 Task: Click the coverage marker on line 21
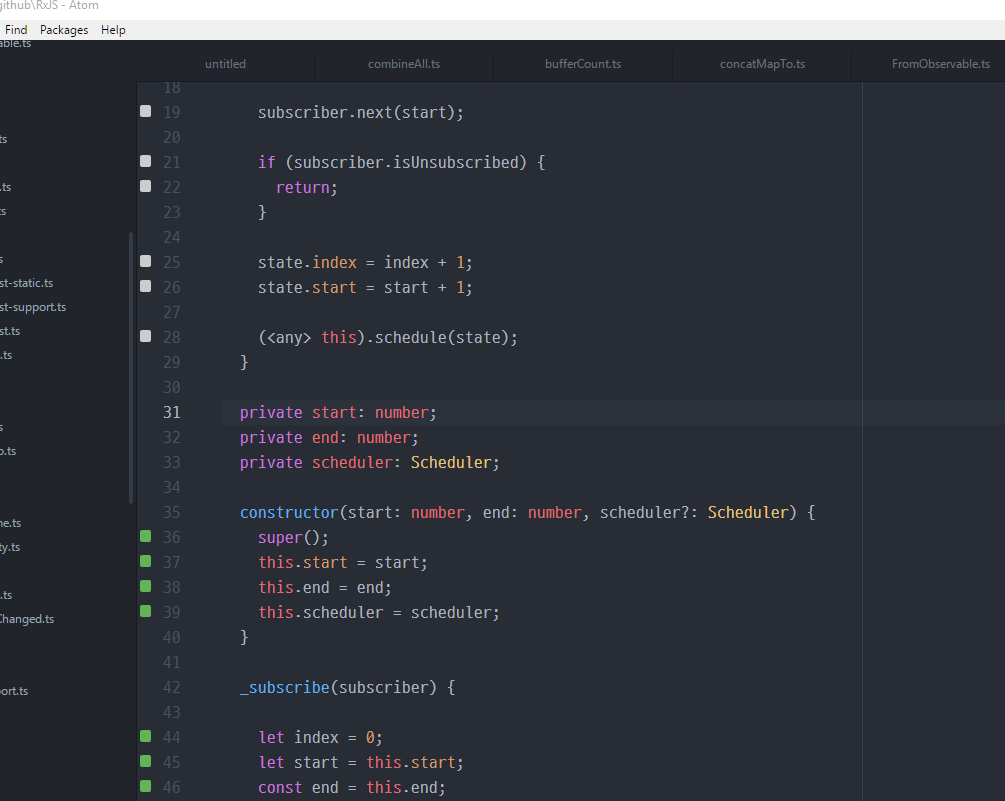pyautogui.click(x=145, y=161)
